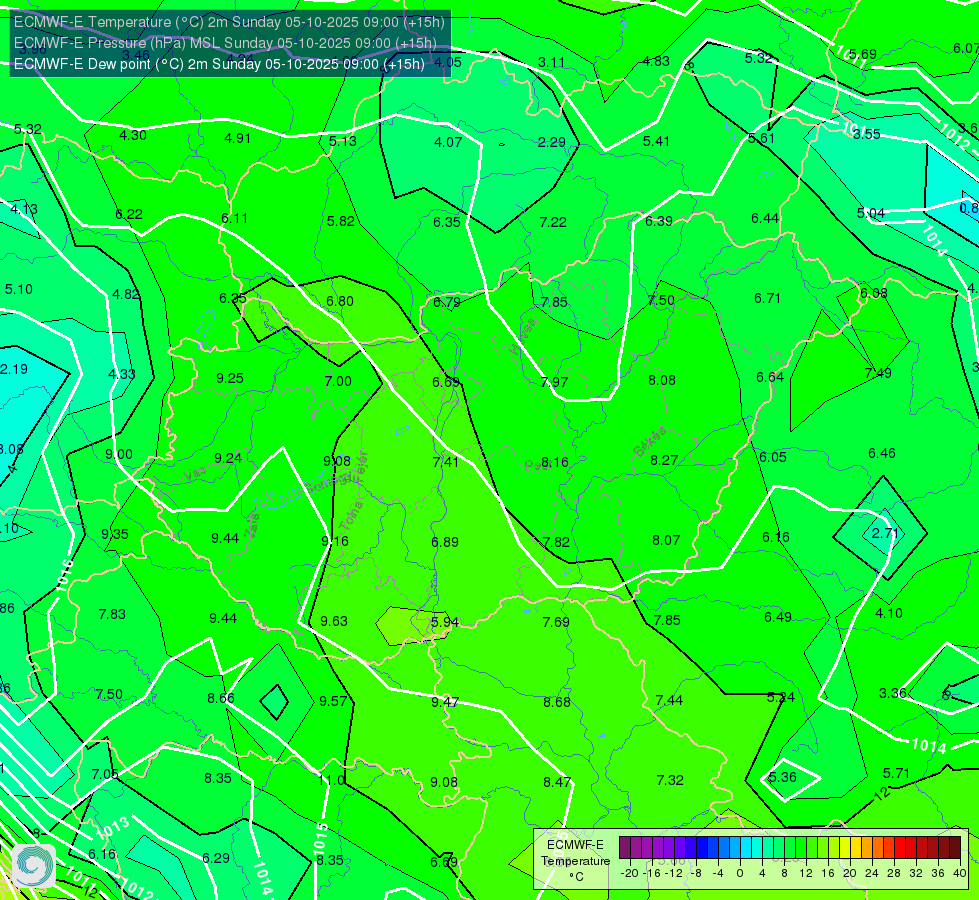The width and height of the screenshot is (979, 900).
Task: Click the temperature value 6.89
Action: (x=445, y=542)
